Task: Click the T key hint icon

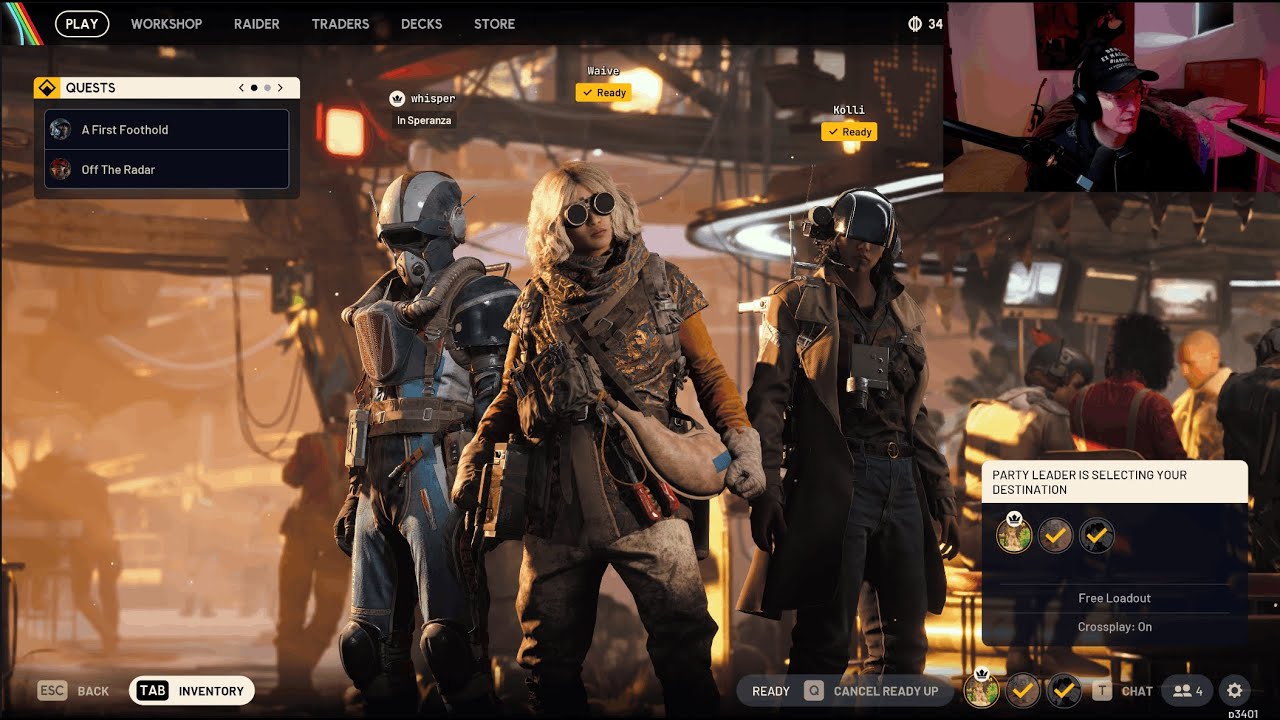Action: [1102, 691]
